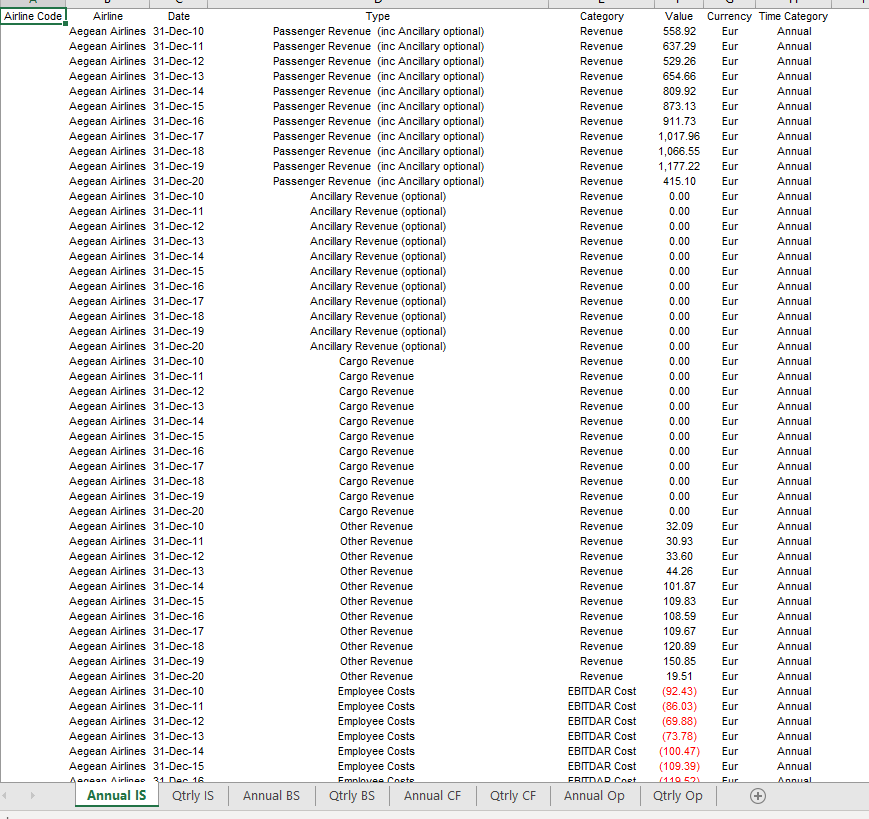Switch to the Qtrly IS sheet tab
Screen dimensions: 869x819
point(193,796)
